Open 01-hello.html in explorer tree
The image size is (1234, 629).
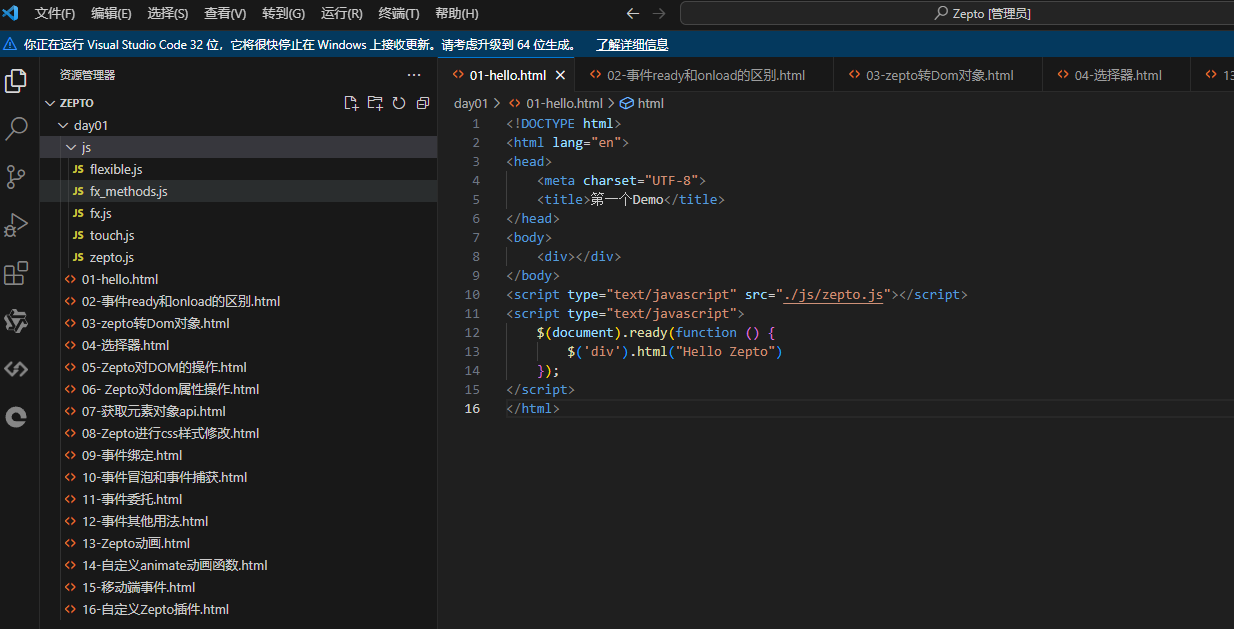(238, 279)
